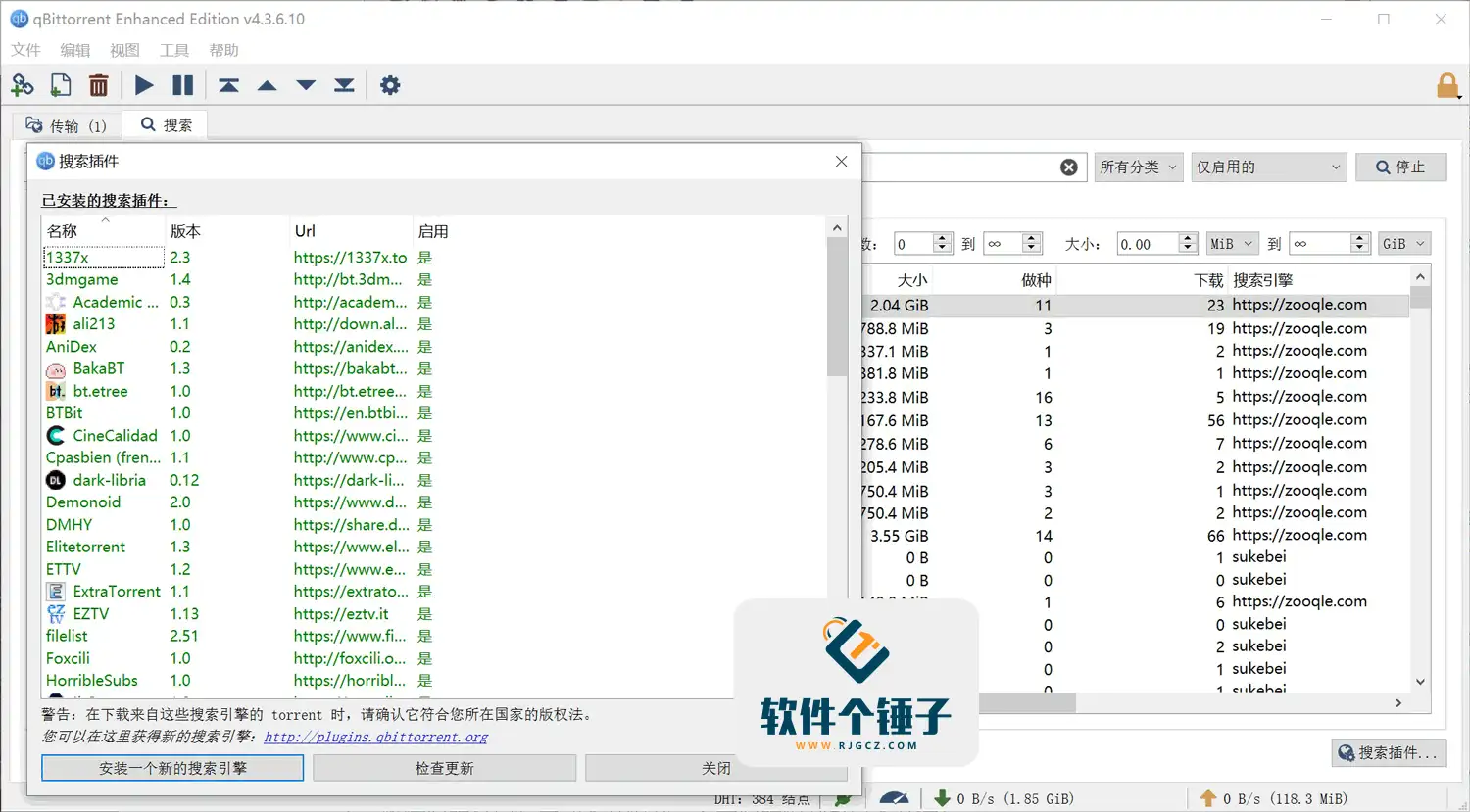Click the results list vertical scrollbar thumb

pos(1420,298)
